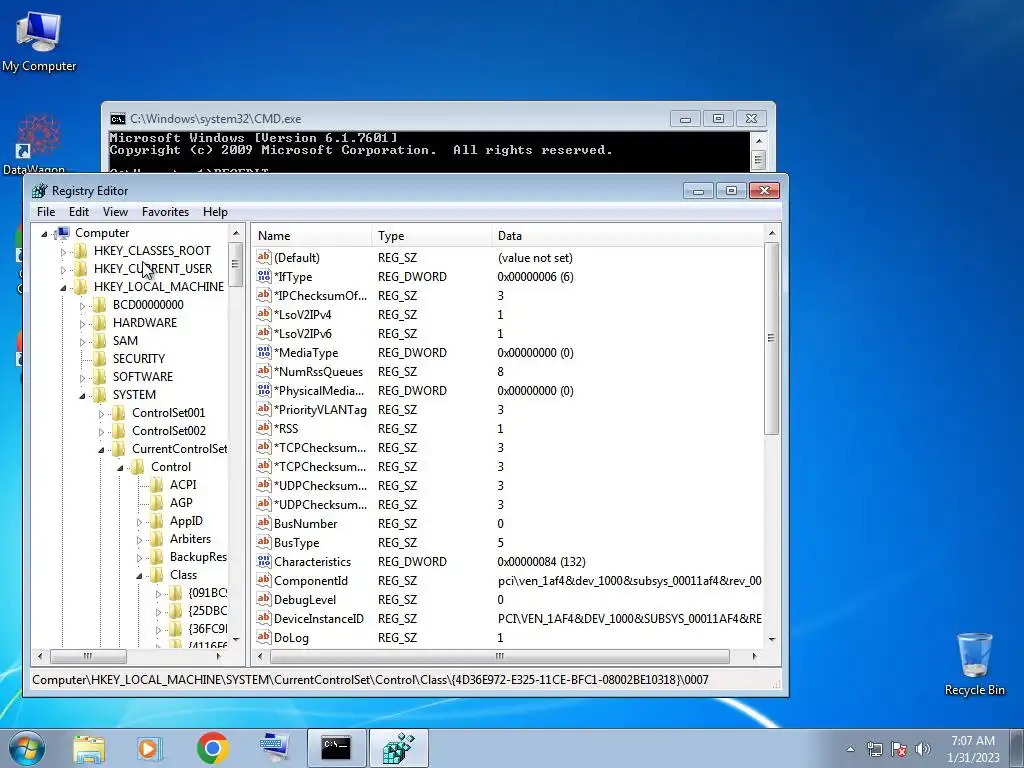The image size is (1024, 768).
Task: Collapse the SYSTEM key
Action: [x=82, y=395]
